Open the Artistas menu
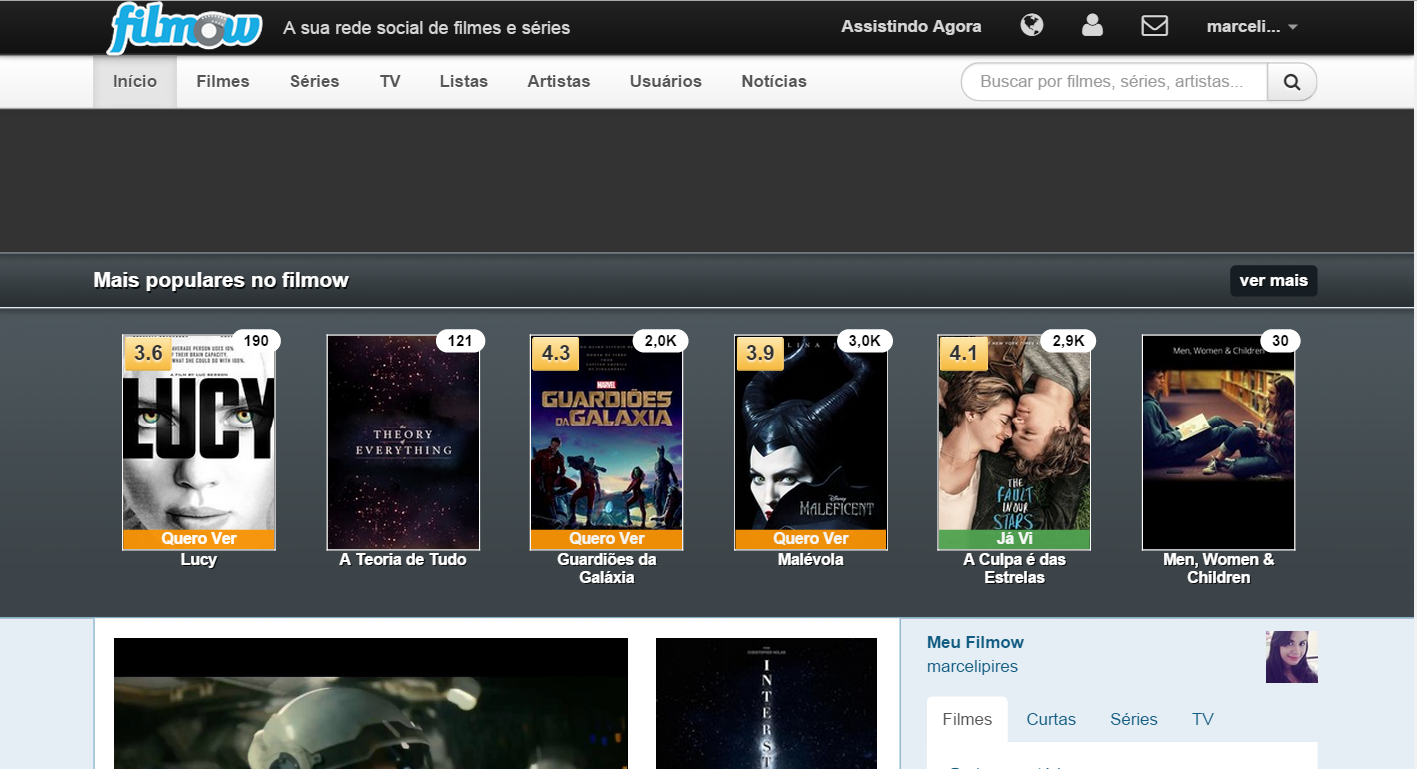1417x769 pixels. 559,81
